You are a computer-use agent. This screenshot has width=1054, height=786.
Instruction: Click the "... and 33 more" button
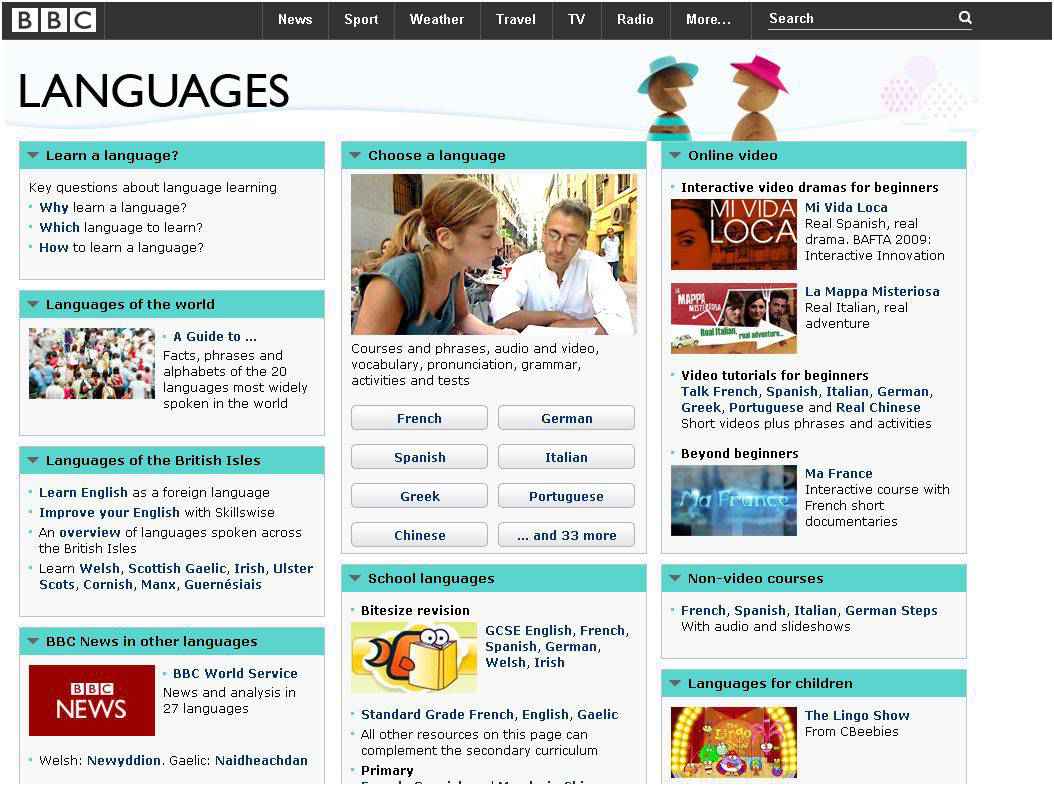pos(566,535)
